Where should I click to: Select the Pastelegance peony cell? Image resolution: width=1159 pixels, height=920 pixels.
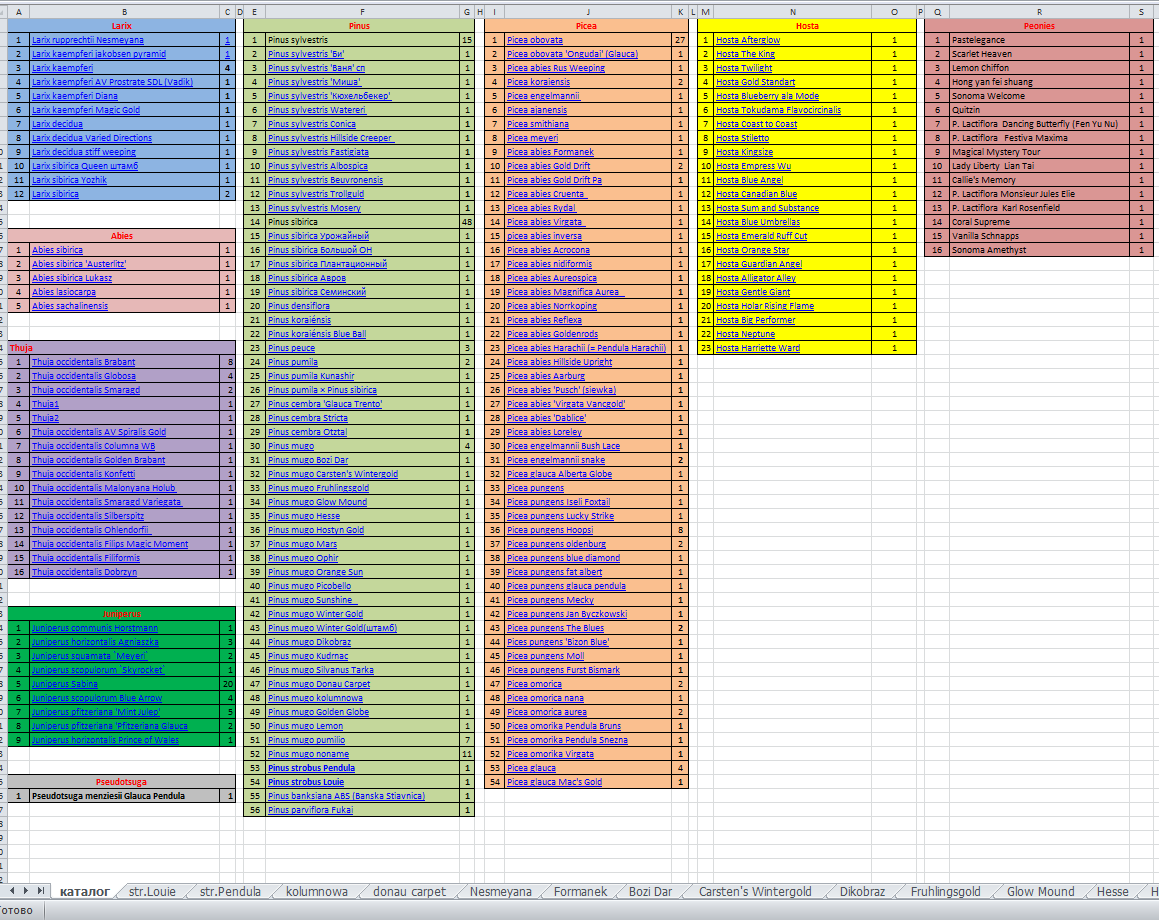point(1039,40)
